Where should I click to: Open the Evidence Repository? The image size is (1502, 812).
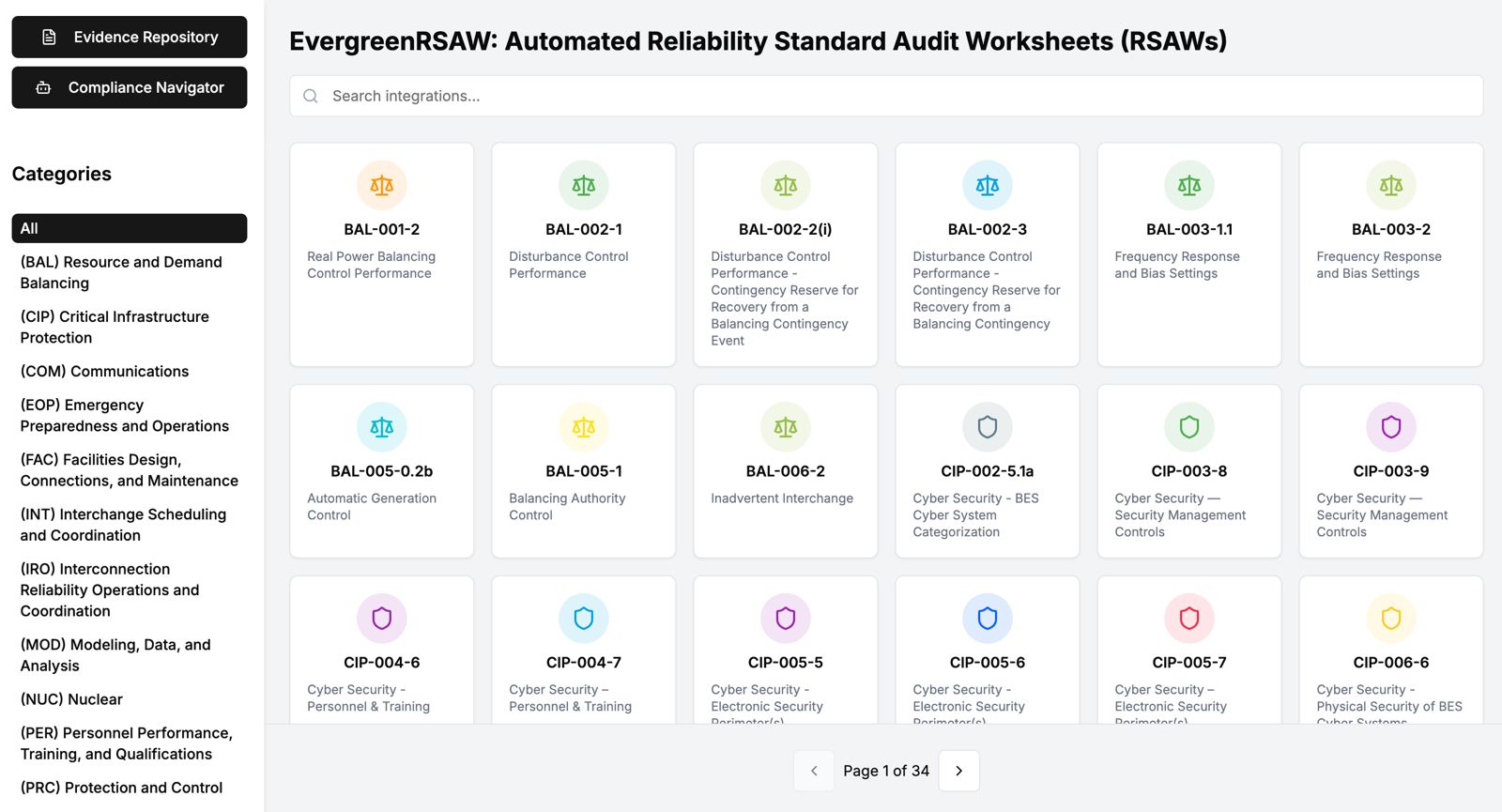pyautogui.click(x=130, y=37)
